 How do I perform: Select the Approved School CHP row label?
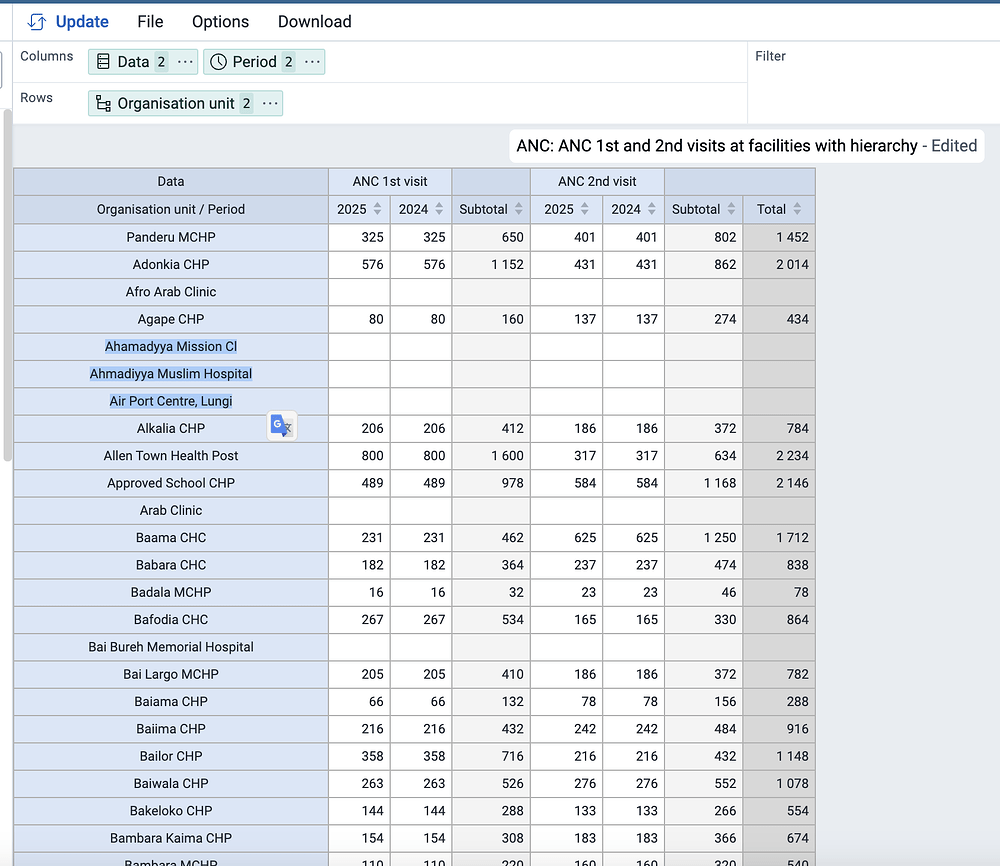pos(171,483)
